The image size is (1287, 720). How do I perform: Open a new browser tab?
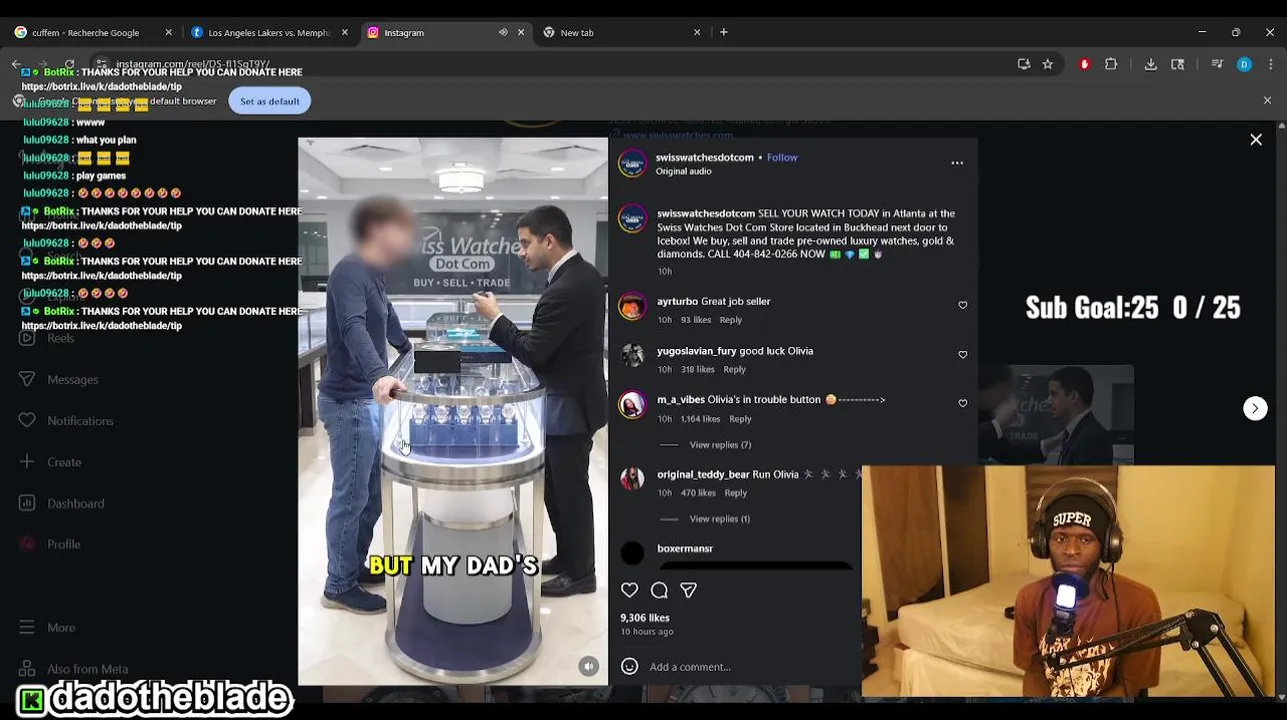click(x=724, y=33)
